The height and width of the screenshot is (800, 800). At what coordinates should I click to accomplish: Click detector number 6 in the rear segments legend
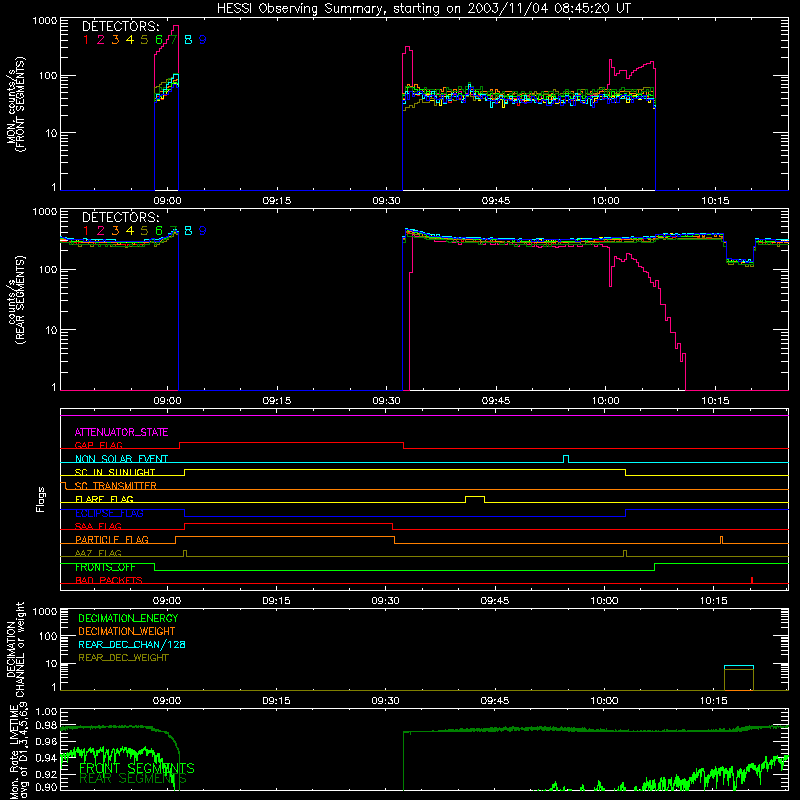click(159, 231)
